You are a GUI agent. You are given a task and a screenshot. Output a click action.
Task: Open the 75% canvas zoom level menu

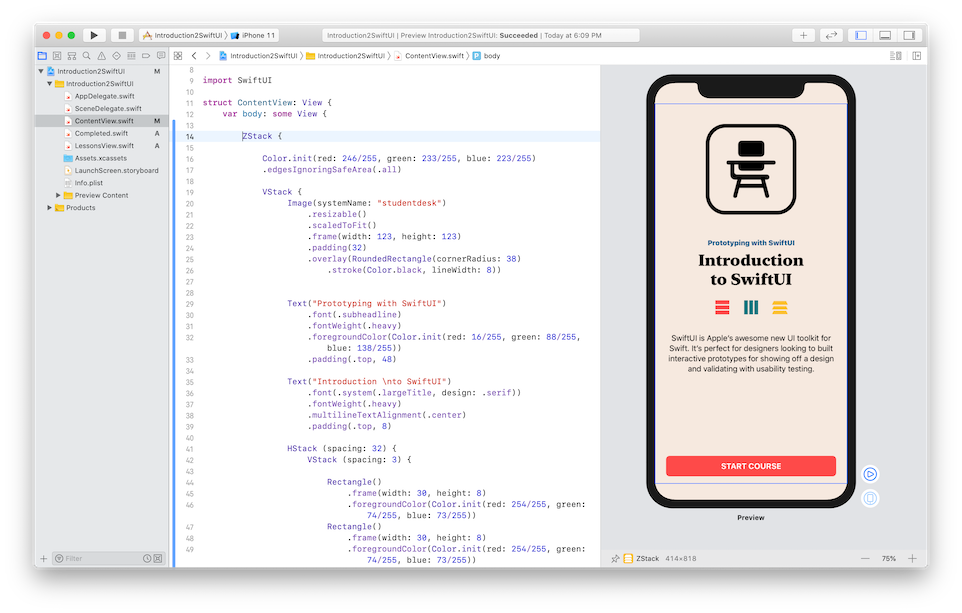tap(888, 558)
